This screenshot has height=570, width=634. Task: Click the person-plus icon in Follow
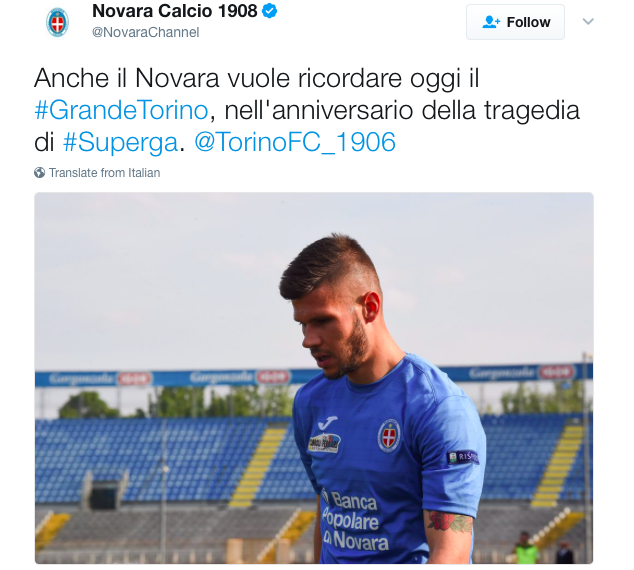click(x=491, y=22)
